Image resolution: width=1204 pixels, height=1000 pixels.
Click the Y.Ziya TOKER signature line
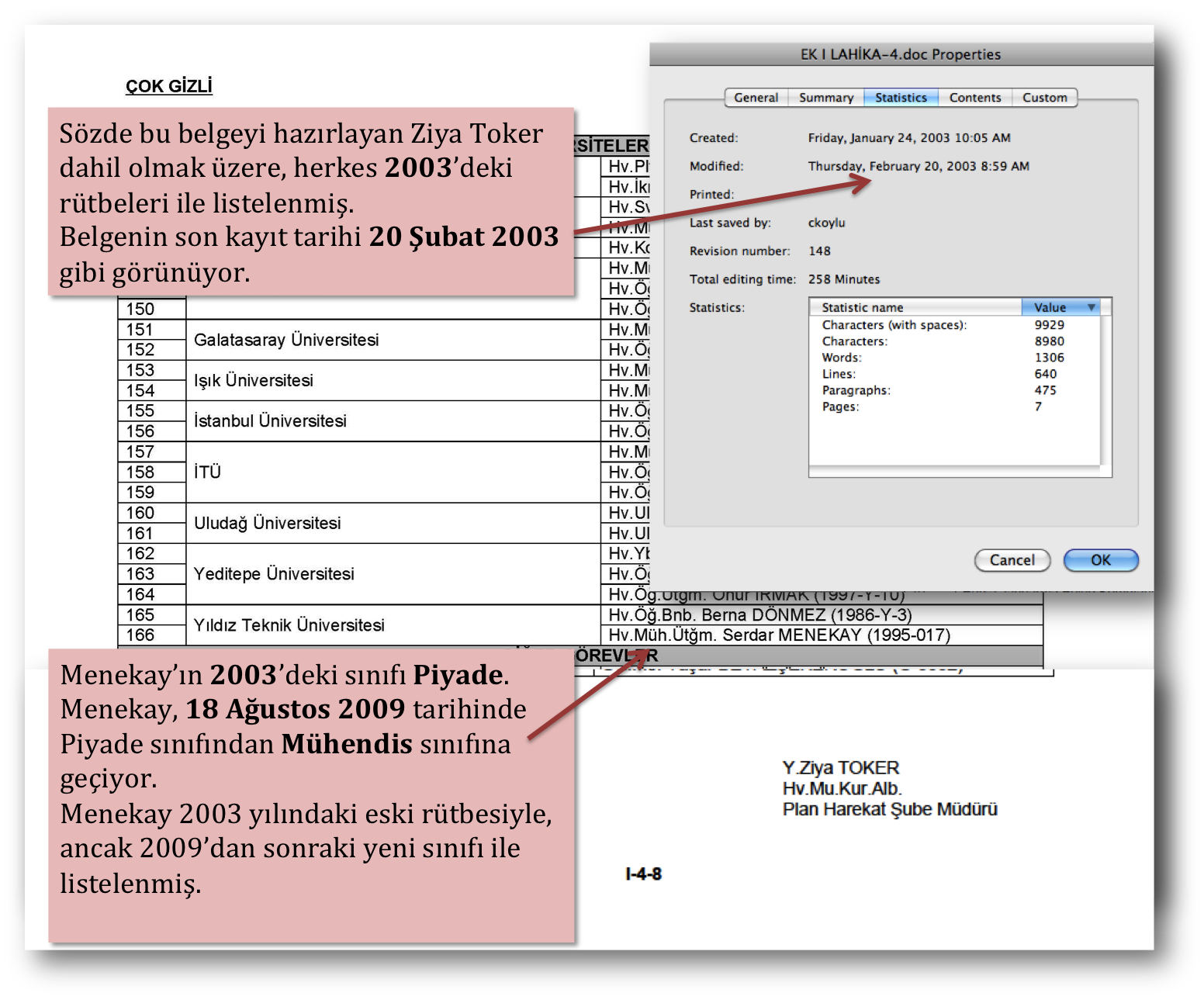click(x=841, y=768)
